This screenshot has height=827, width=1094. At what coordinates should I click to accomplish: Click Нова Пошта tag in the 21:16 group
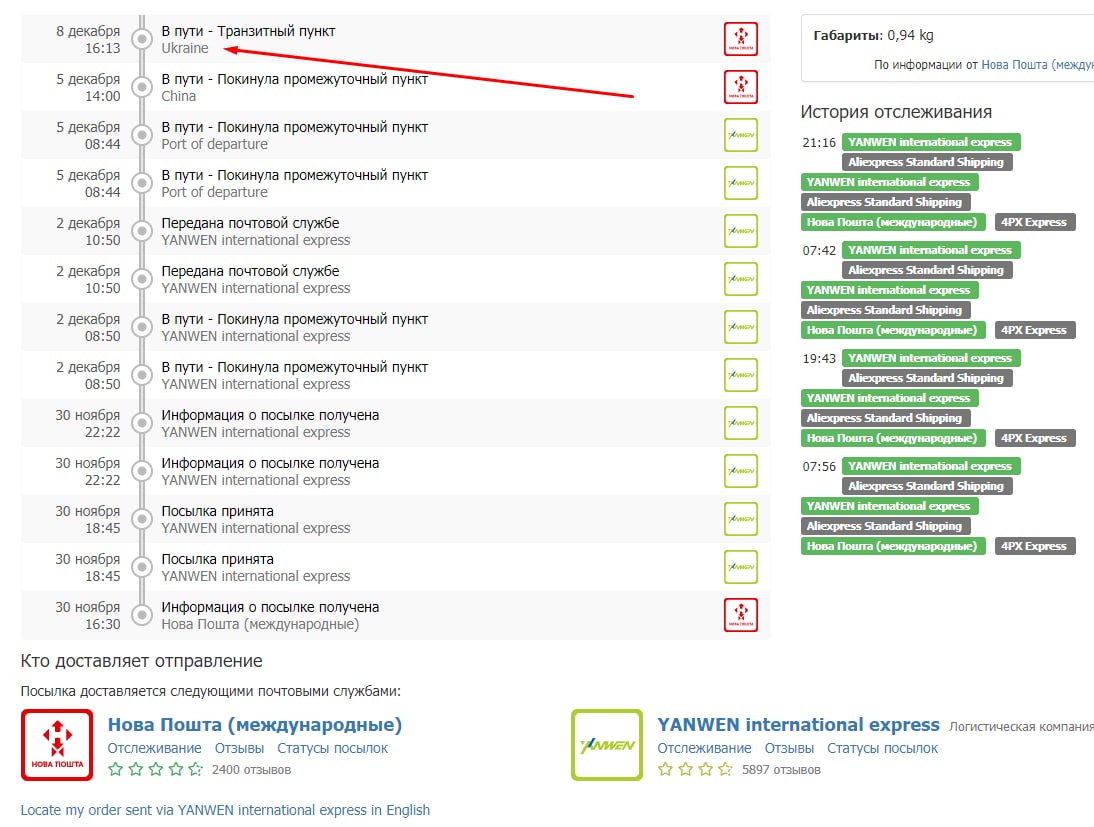[892, 222]
